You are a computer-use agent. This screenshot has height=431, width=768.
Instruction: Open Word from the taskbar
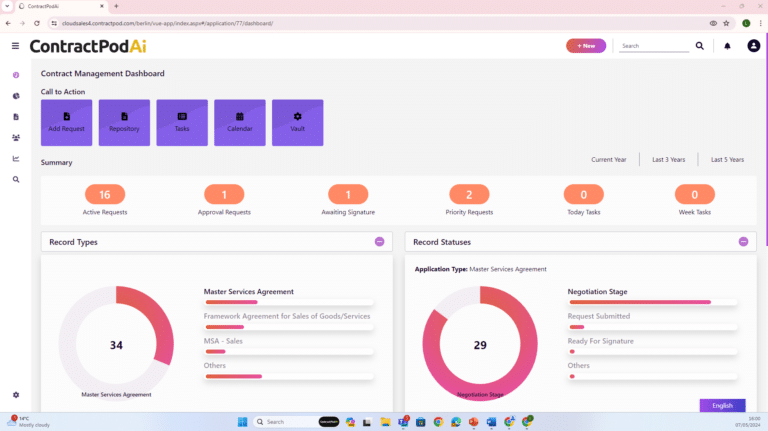point(491,422)
